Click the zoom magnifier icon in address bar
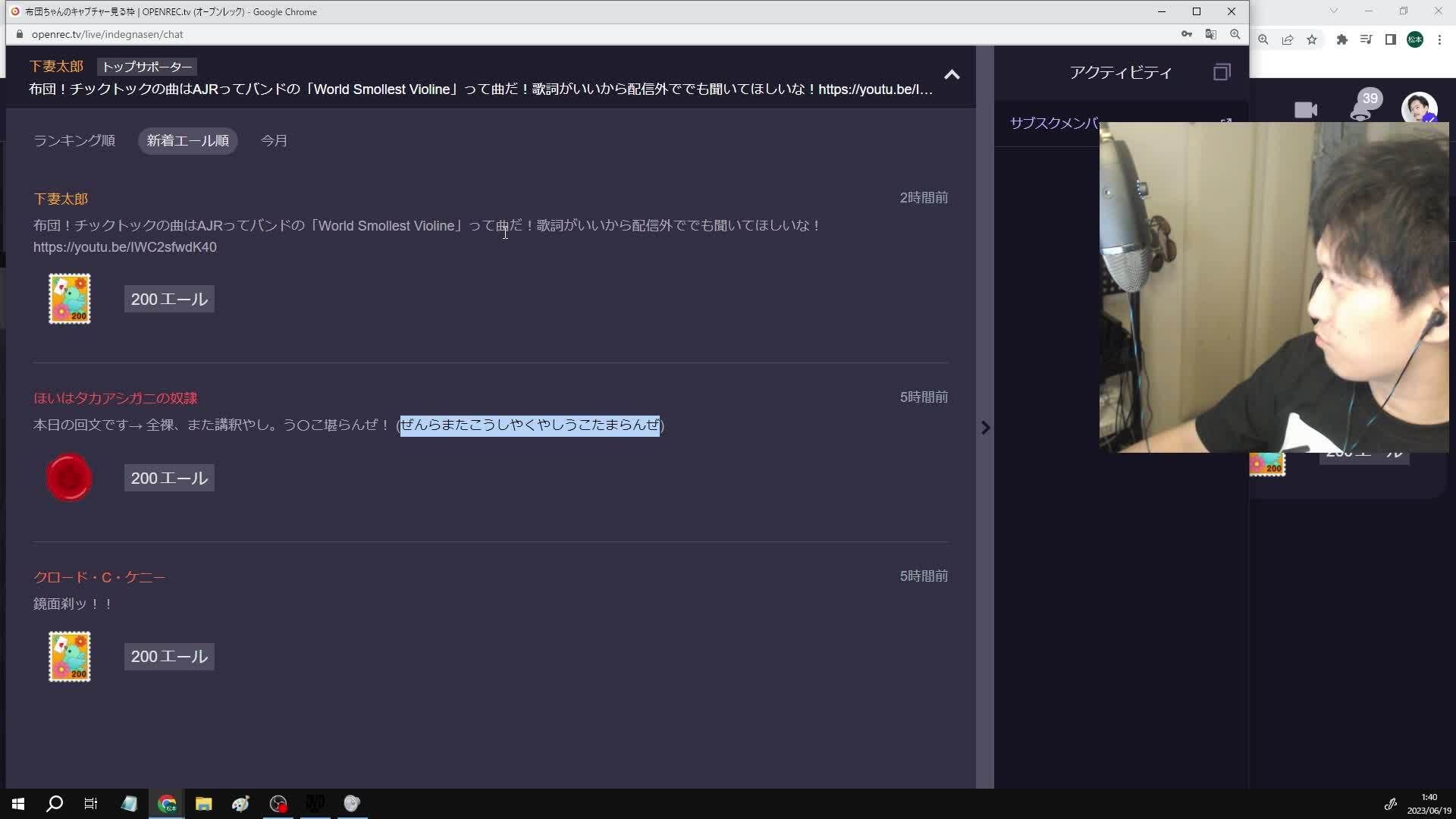1456x819 pixels. pyautogui.click(x=1235, y=34)
